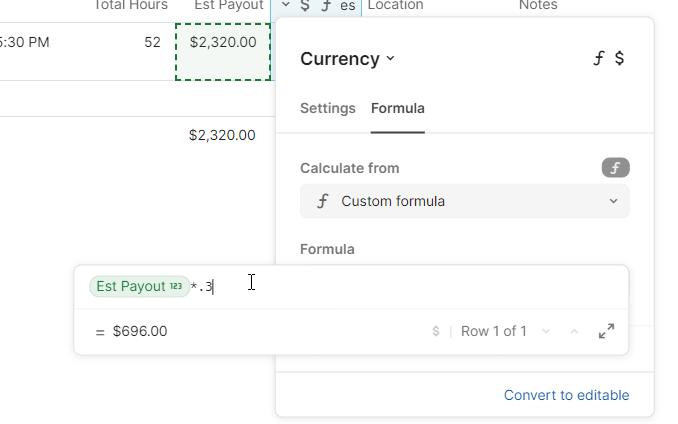678x424 pixels.
Task: Click the chevron in the column header
Action: tap(286, 5)
